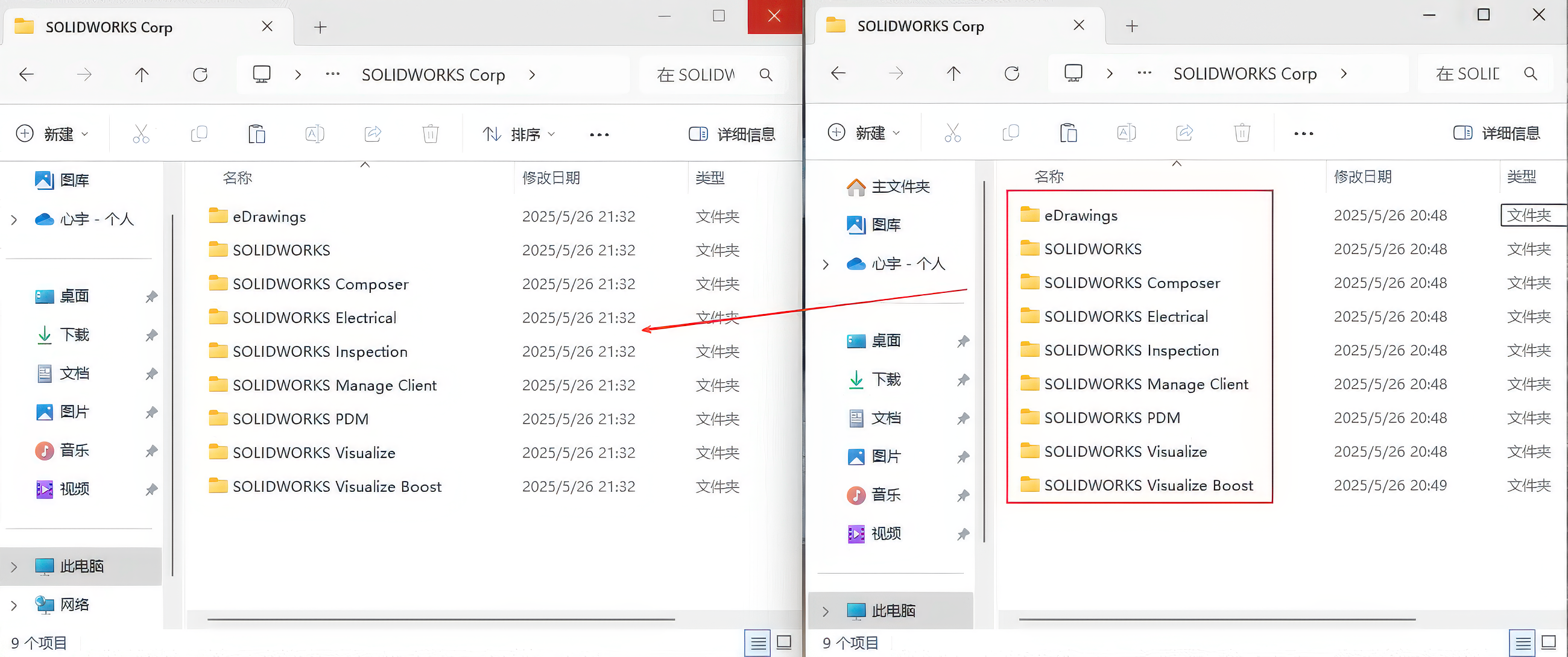Sort by 修改日期 column in left window

551,178
